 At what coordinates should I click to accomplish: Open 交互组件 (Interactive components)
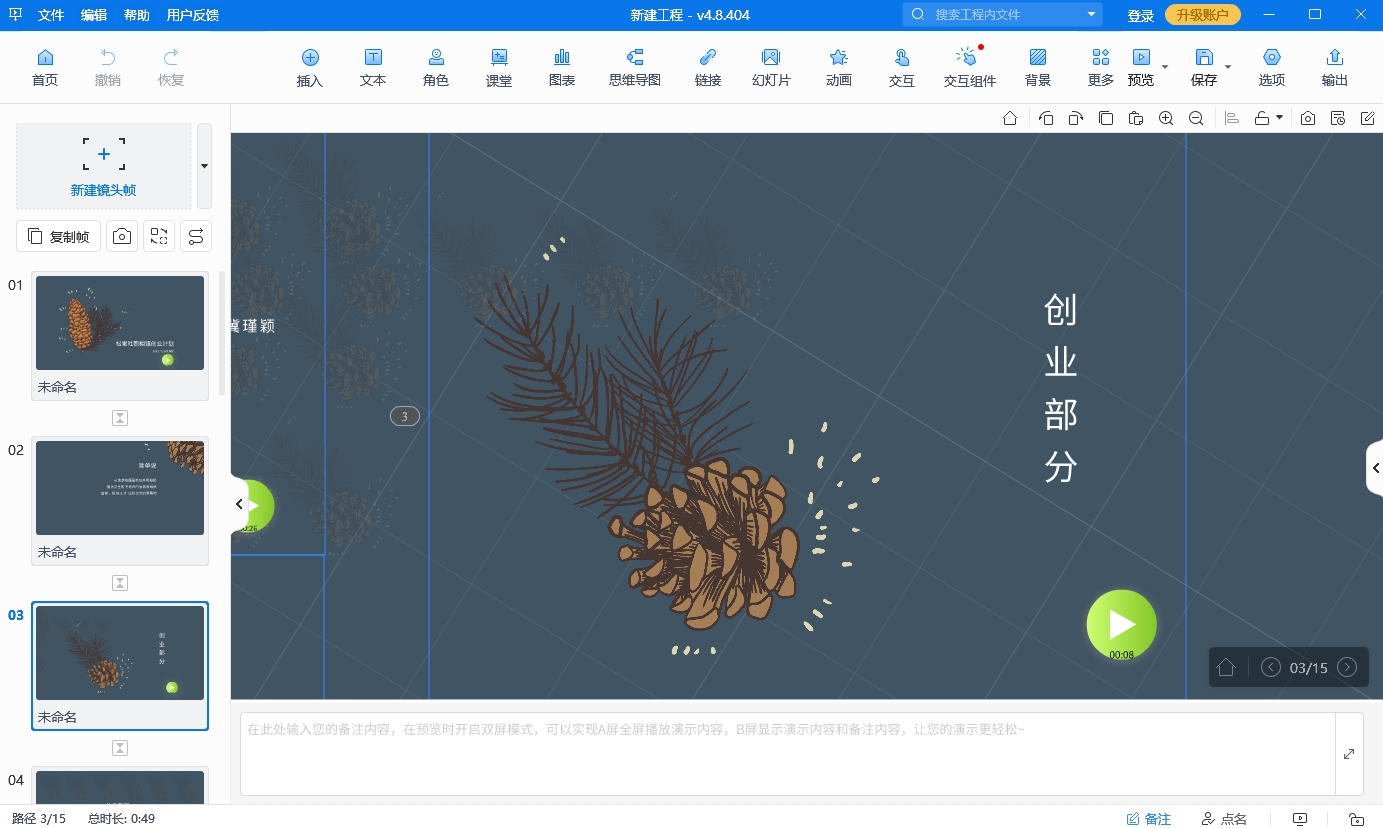click(x=970, y=68)
